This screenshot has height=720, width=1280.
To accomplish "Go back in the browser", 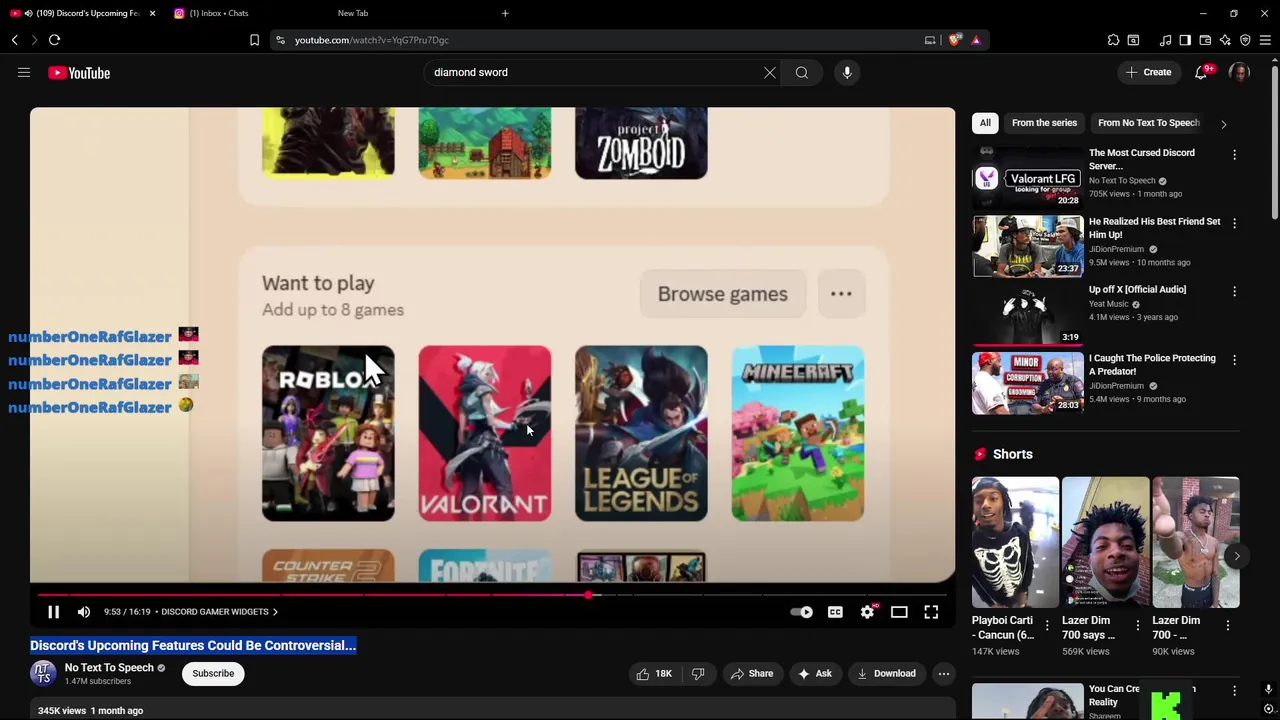I will (15, 40).
